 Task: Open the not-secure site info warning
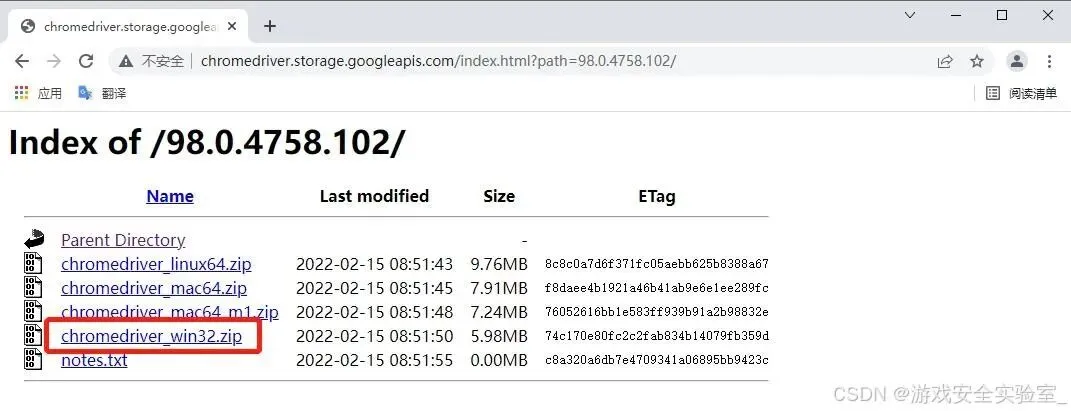[x=126, y=61]
